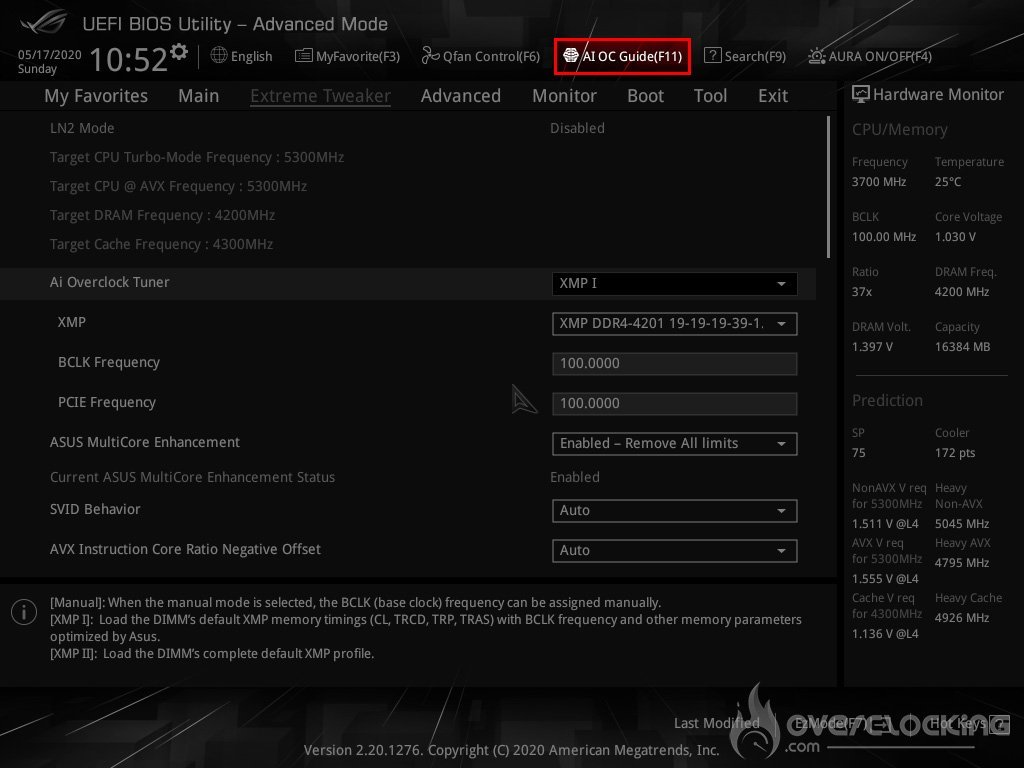
Task: Open SVID Behavior dropdown
Action: [x=674, y=511]
